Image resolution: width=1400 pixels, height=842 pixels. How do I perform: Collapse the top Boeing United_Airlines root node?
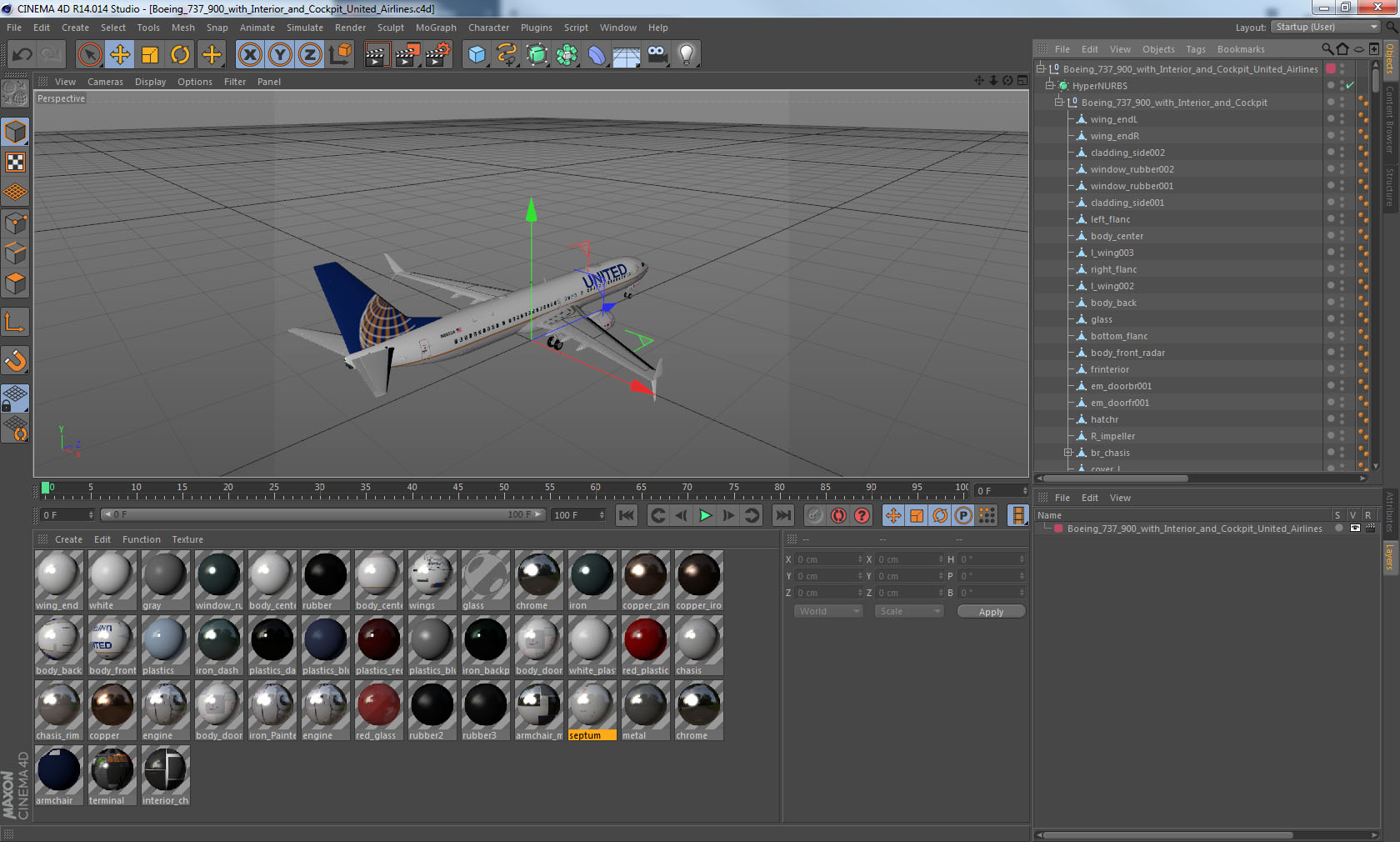tap(1041, 69)
